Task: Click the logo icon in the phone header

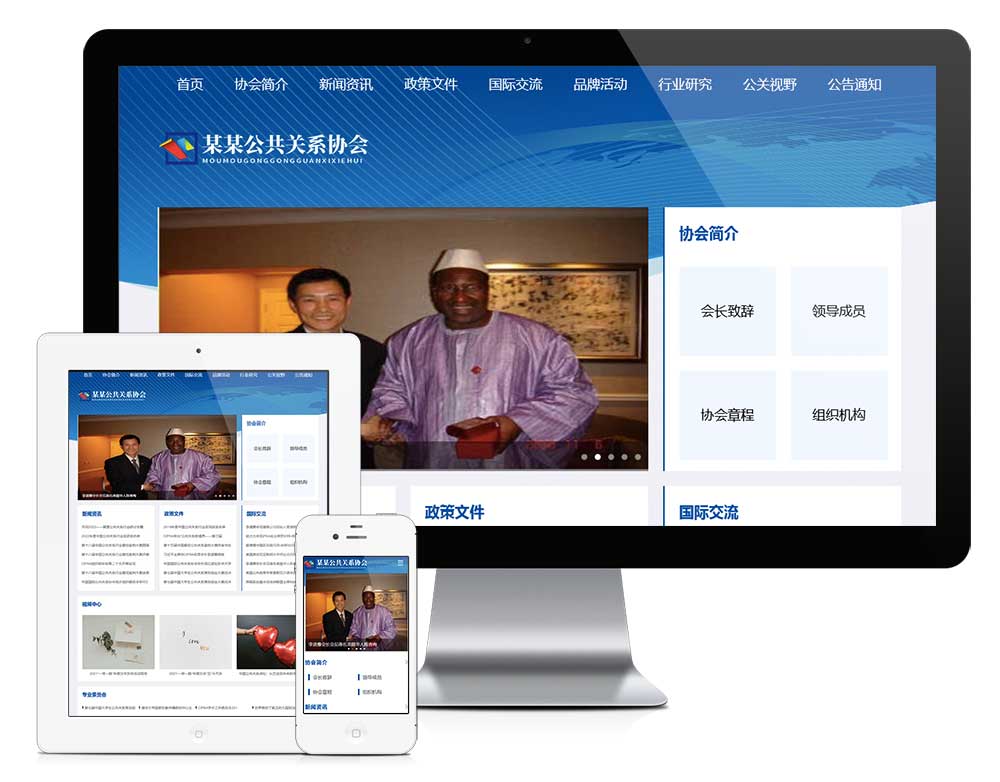Action: click(309, 562)
